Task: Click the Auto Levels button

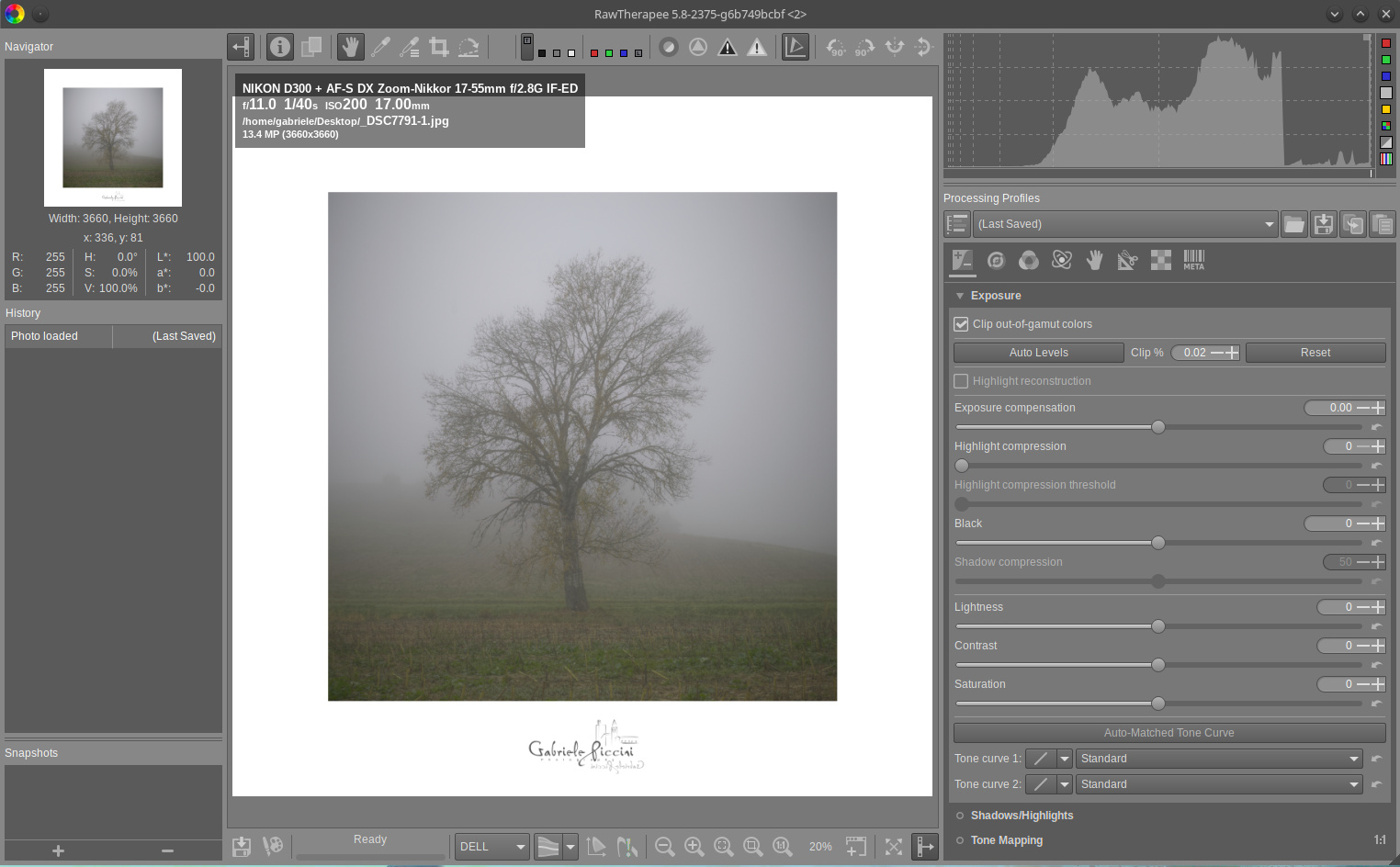Action: (1038, 353)
